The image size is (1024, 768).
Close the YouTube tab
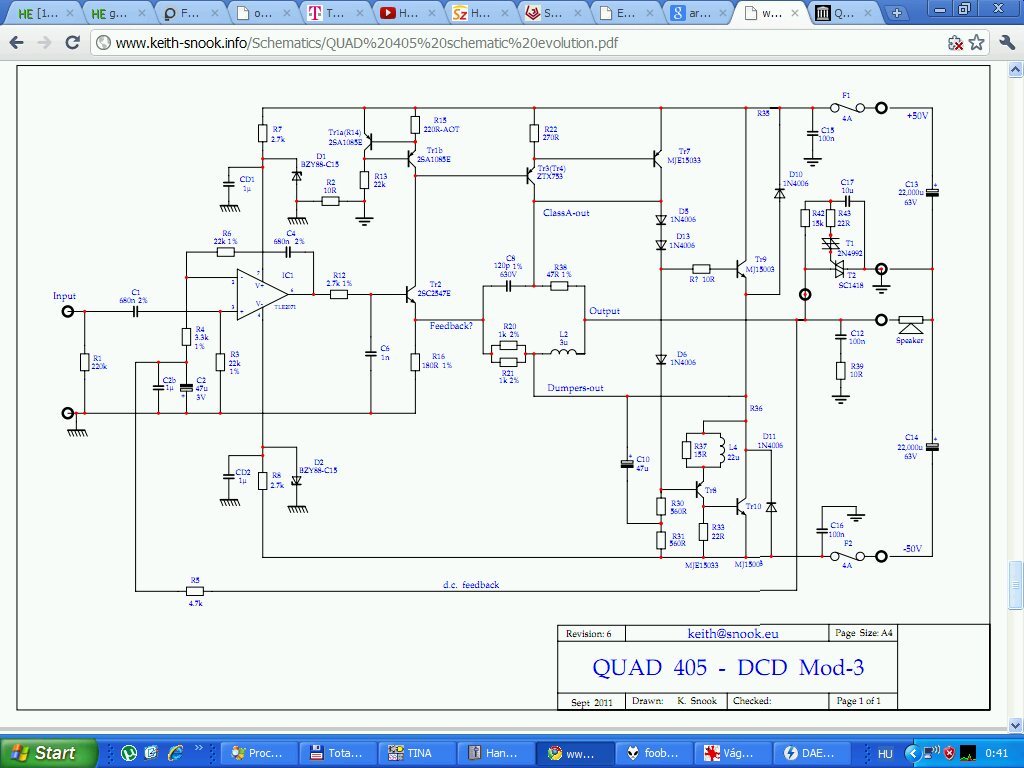432,13
